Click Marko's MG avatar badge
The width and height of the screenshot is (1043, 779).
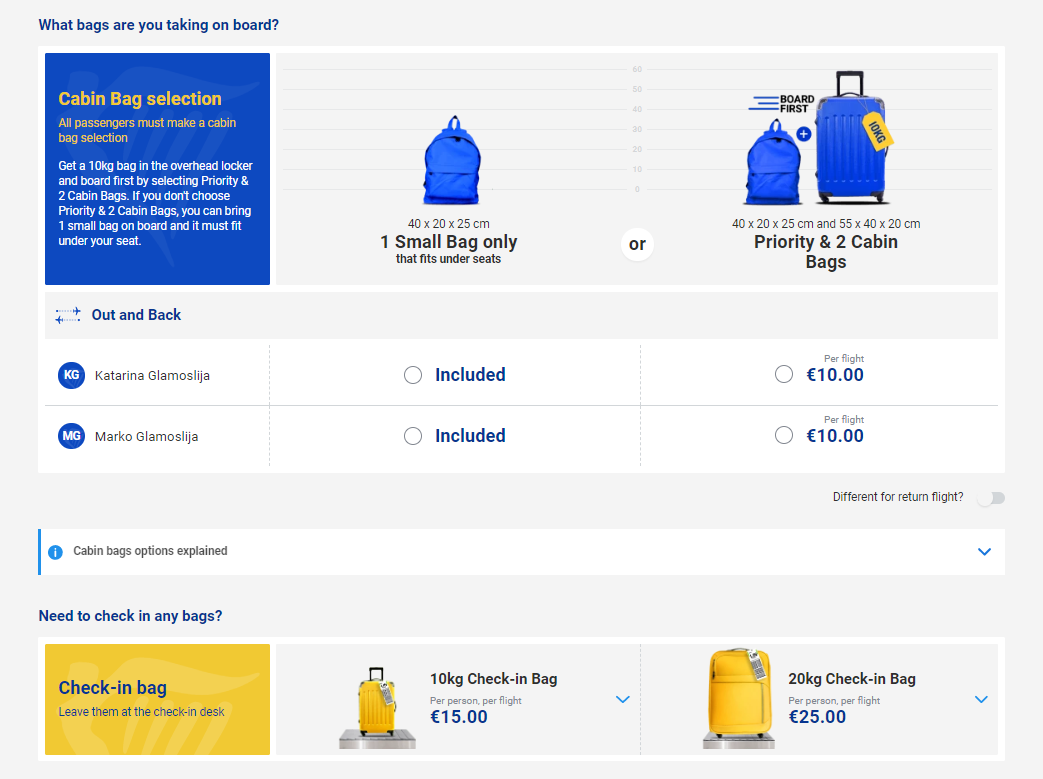[x=71, y=436]
